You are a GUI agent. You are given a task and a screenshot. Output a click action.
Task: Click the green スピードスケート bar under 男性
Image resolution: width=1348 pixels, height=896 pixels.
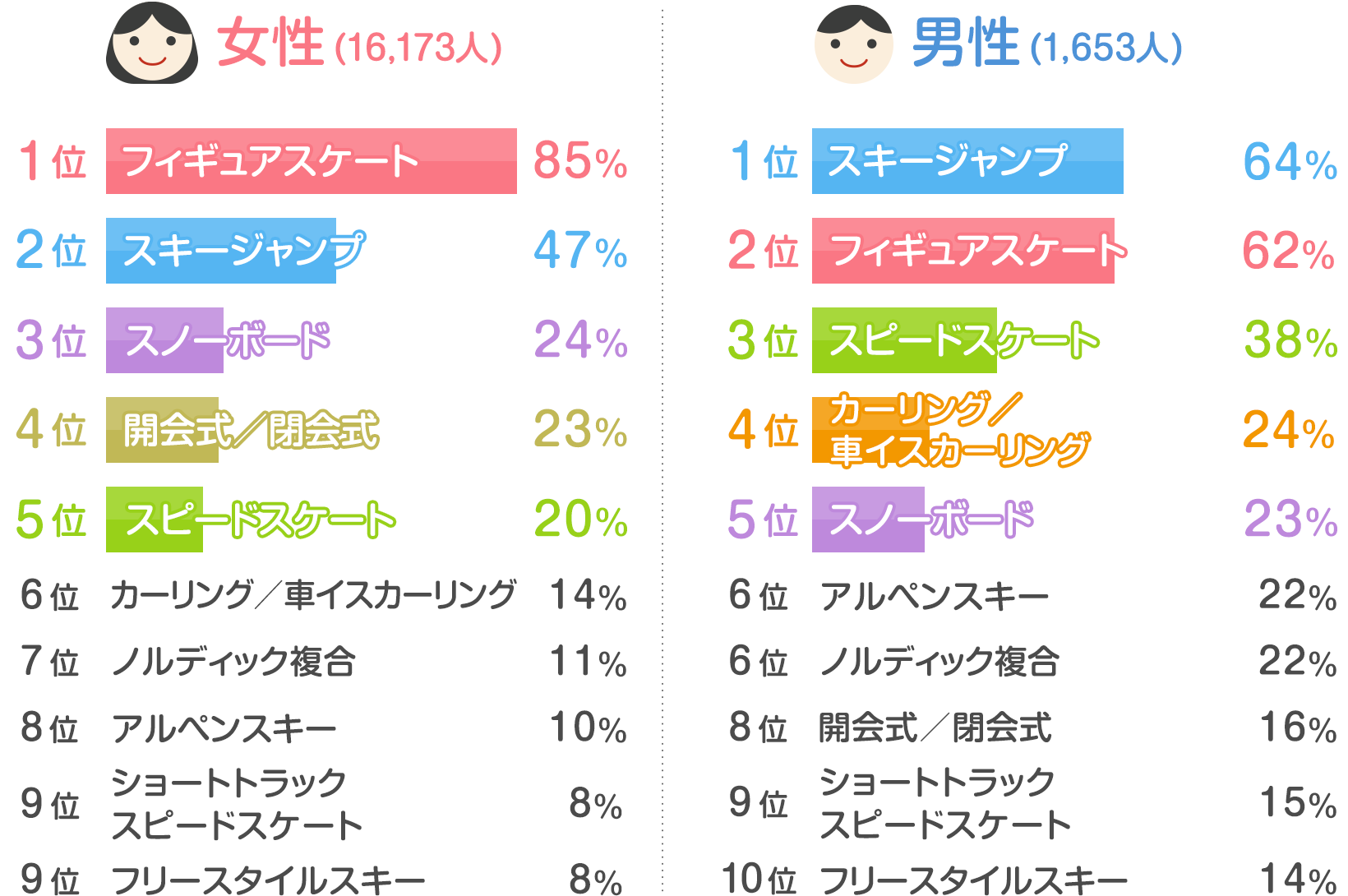click(904, 340)
